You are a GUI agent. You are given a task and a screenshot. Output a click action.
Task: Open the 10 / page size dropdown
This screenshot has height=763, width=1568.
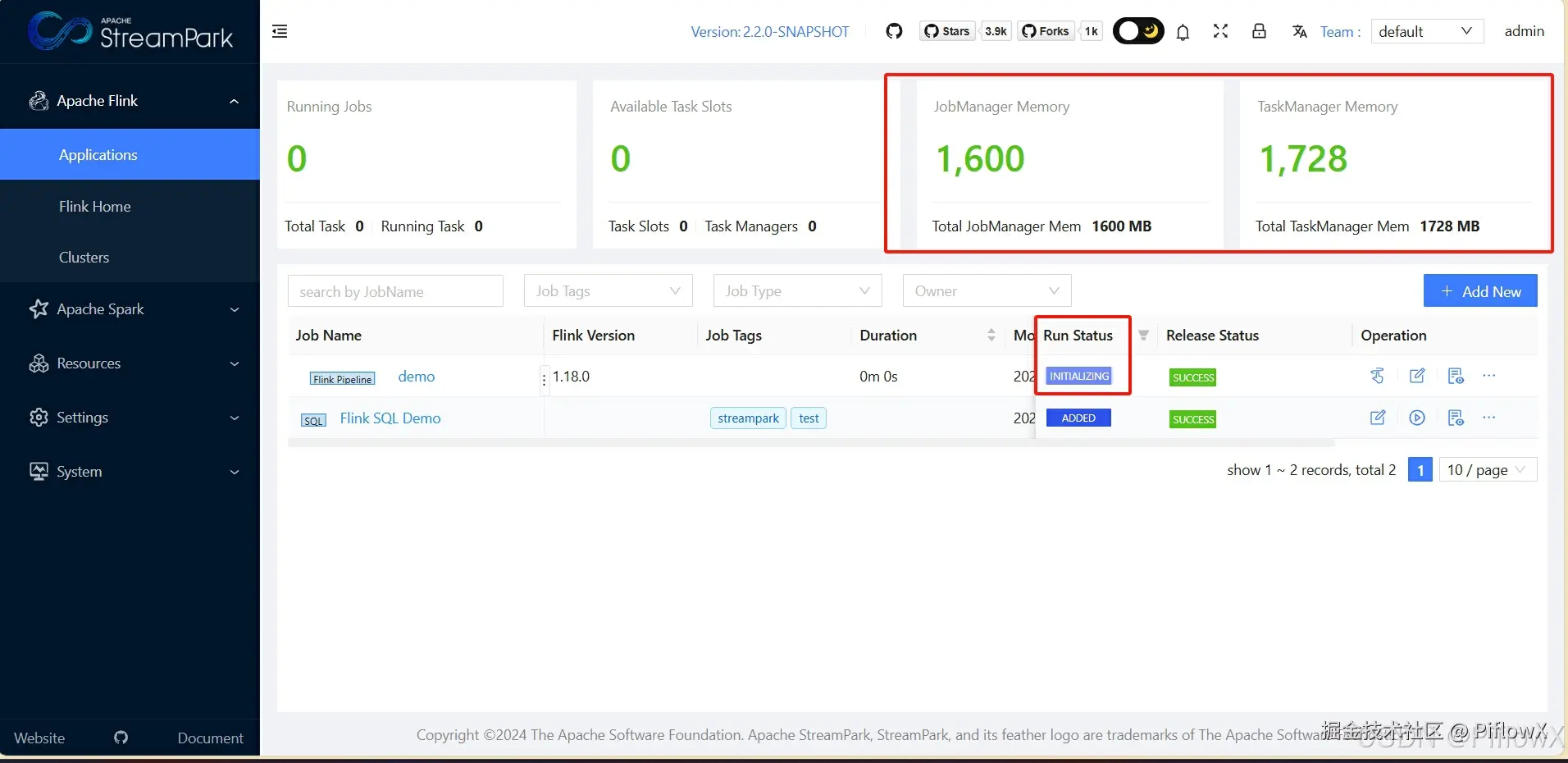tap(1488, 469)
